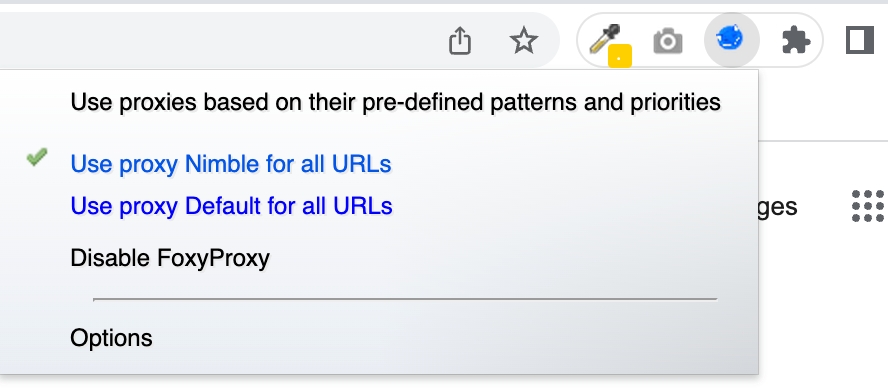
Task: Bookmark this page with the star icon
Action: 523,41
